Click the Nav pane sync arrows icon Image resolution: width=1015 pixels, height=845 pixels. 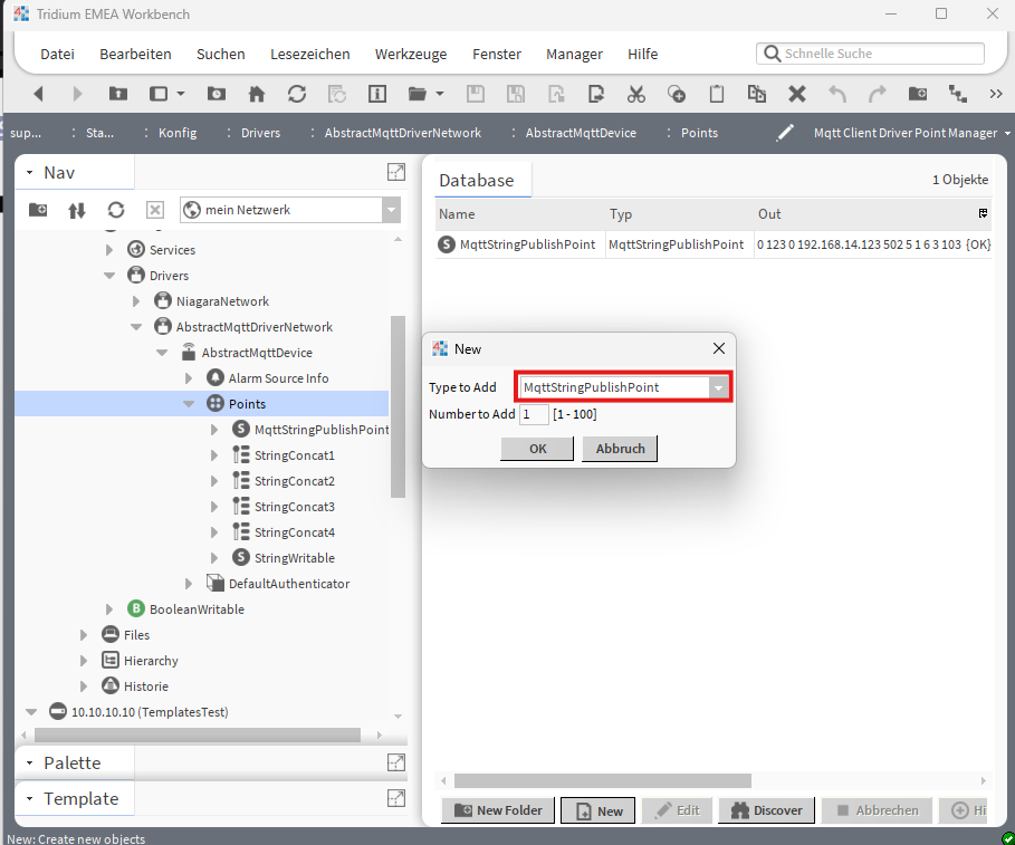tap(76, 210)
